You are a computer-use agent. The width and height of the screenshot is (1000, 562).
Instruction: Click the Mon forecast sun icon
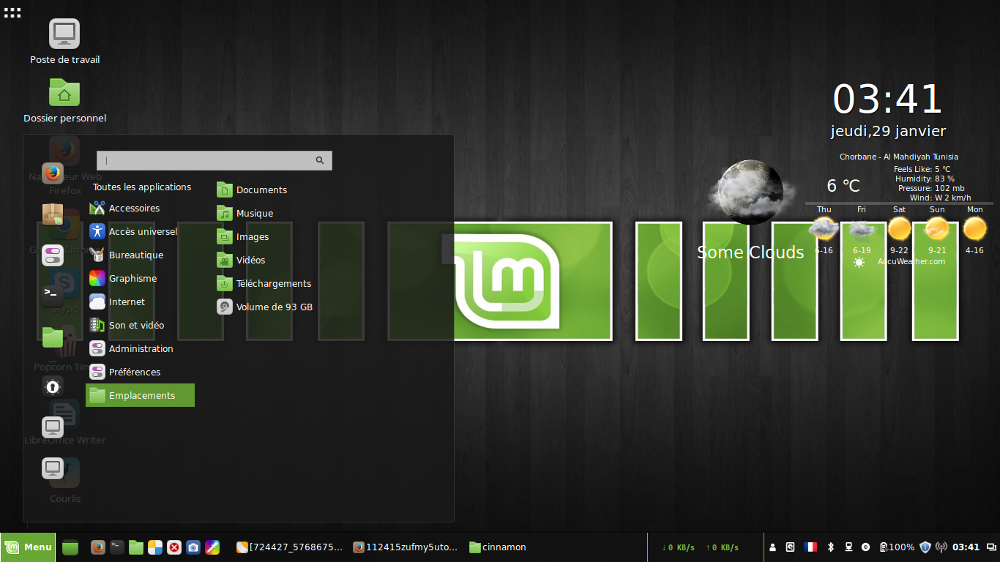pos(974,228)
